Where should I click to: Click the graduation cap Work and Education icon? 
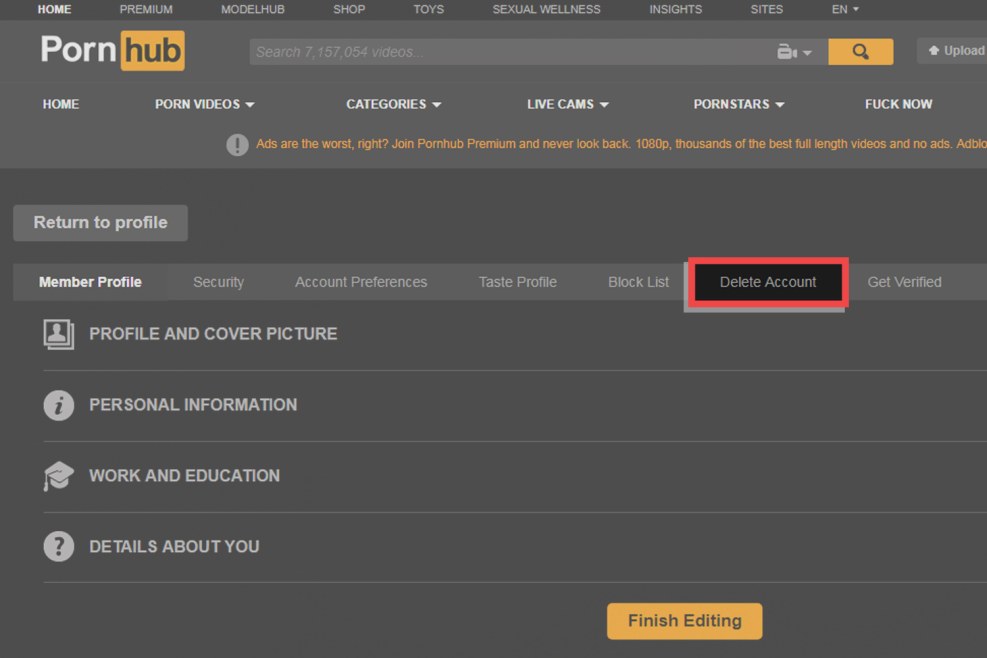59,476
